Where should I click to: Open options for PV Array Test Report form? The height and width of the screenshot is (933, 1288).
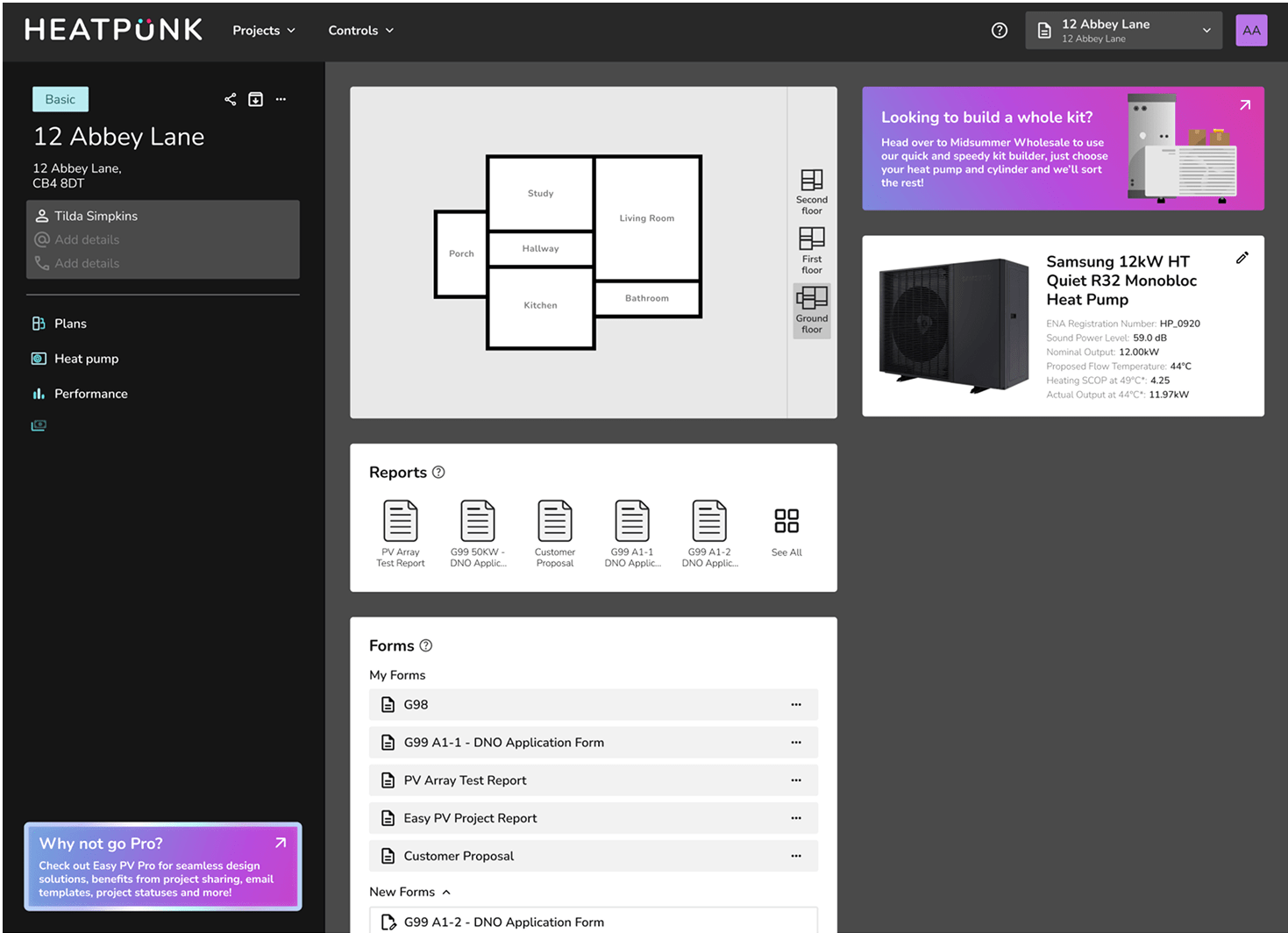[x=796, y=780]
